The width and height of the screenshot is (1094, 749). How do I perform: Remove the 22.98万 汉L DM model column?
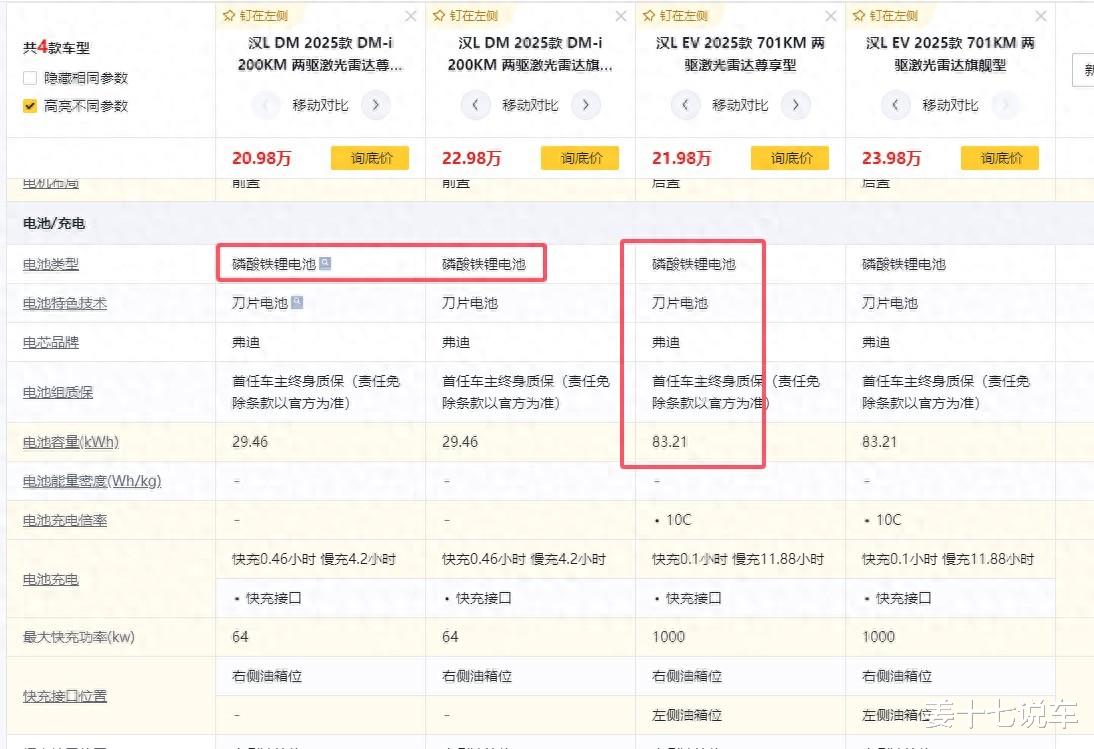621,16
